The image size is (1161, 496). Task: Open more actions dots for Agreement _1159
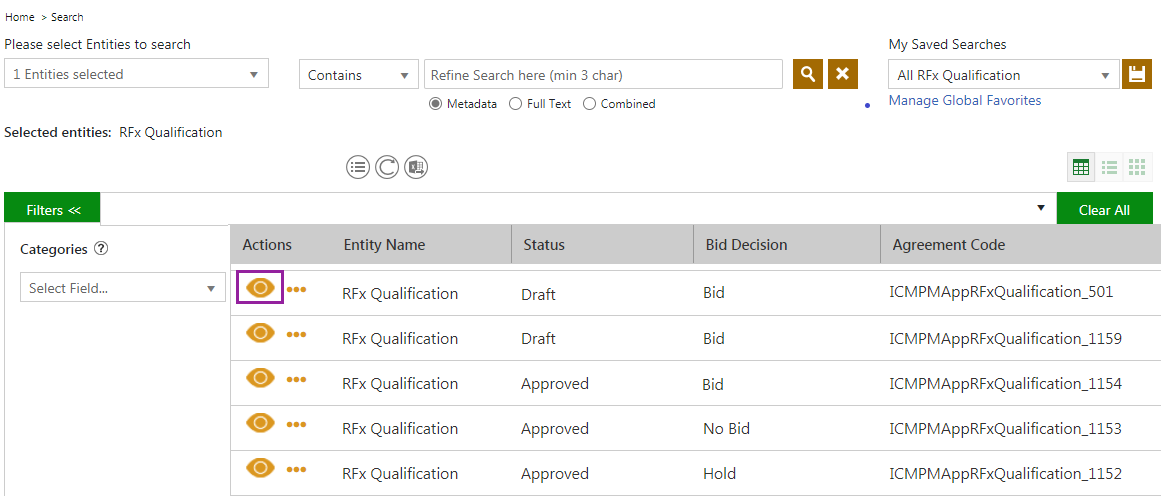[296, 334]
